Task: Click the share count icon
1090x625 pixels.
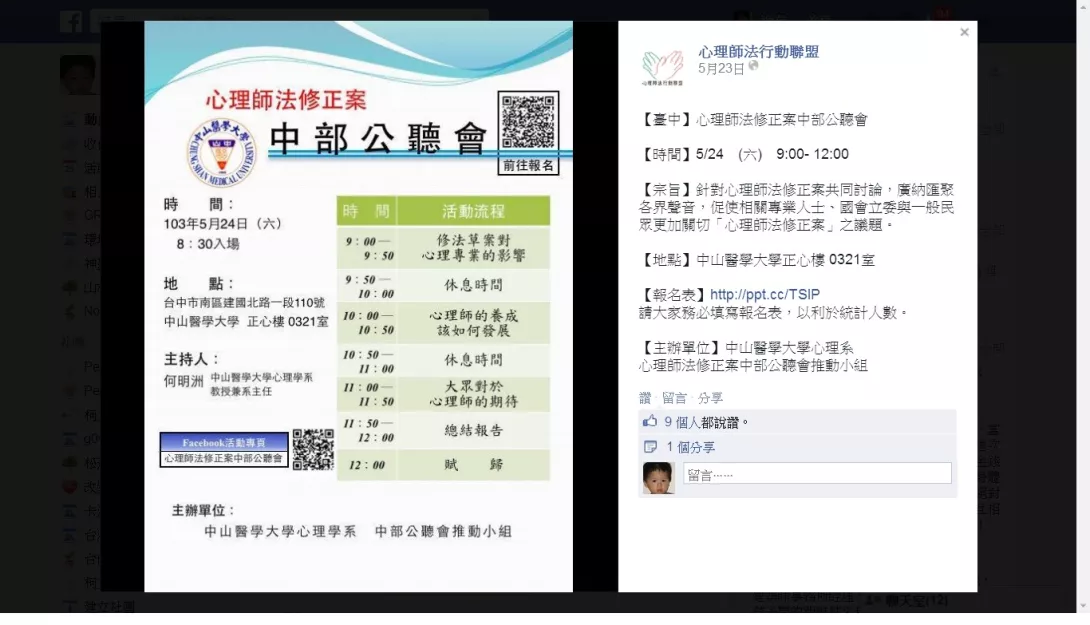Action: click(650, 446)
